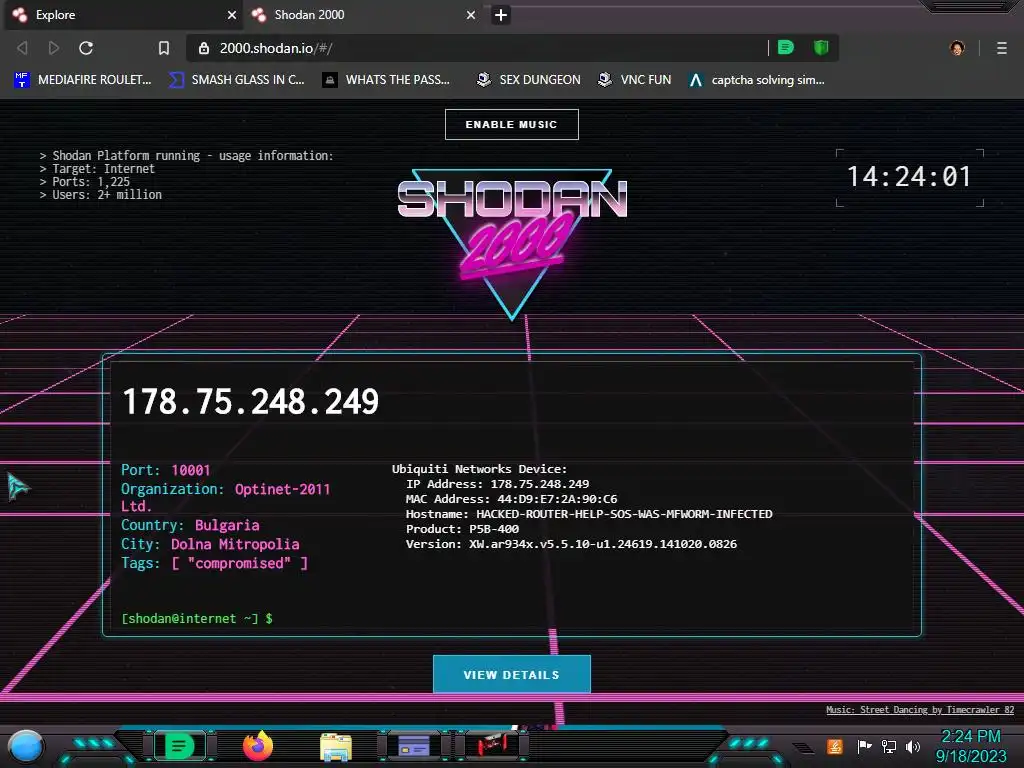The width and height of the screenshot is (1024, 768).
Task: Open green chat app on taskbar
Action: pyautogui.click(x=180, y=746)
